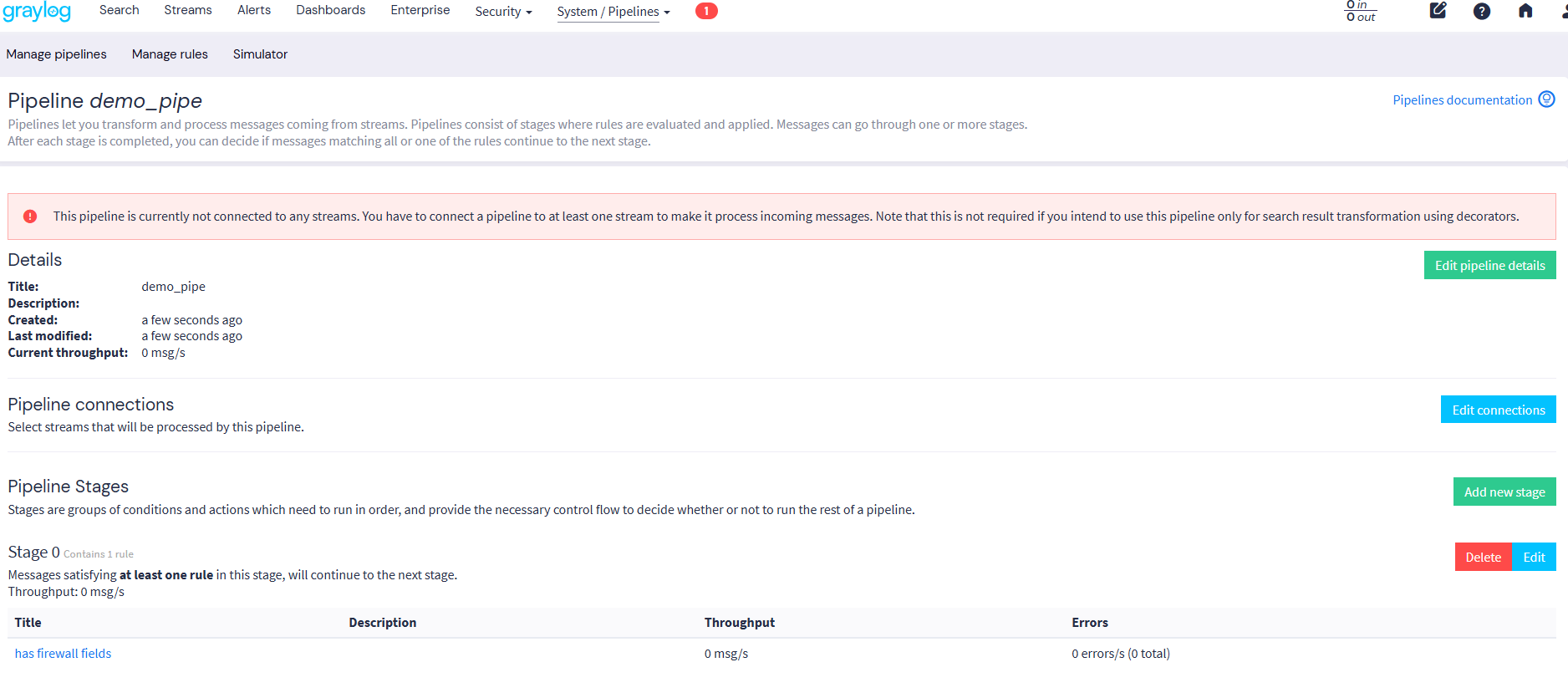Open the Dashboards page
Screen dimensions: 1568x698
click(x=330, y=10)
